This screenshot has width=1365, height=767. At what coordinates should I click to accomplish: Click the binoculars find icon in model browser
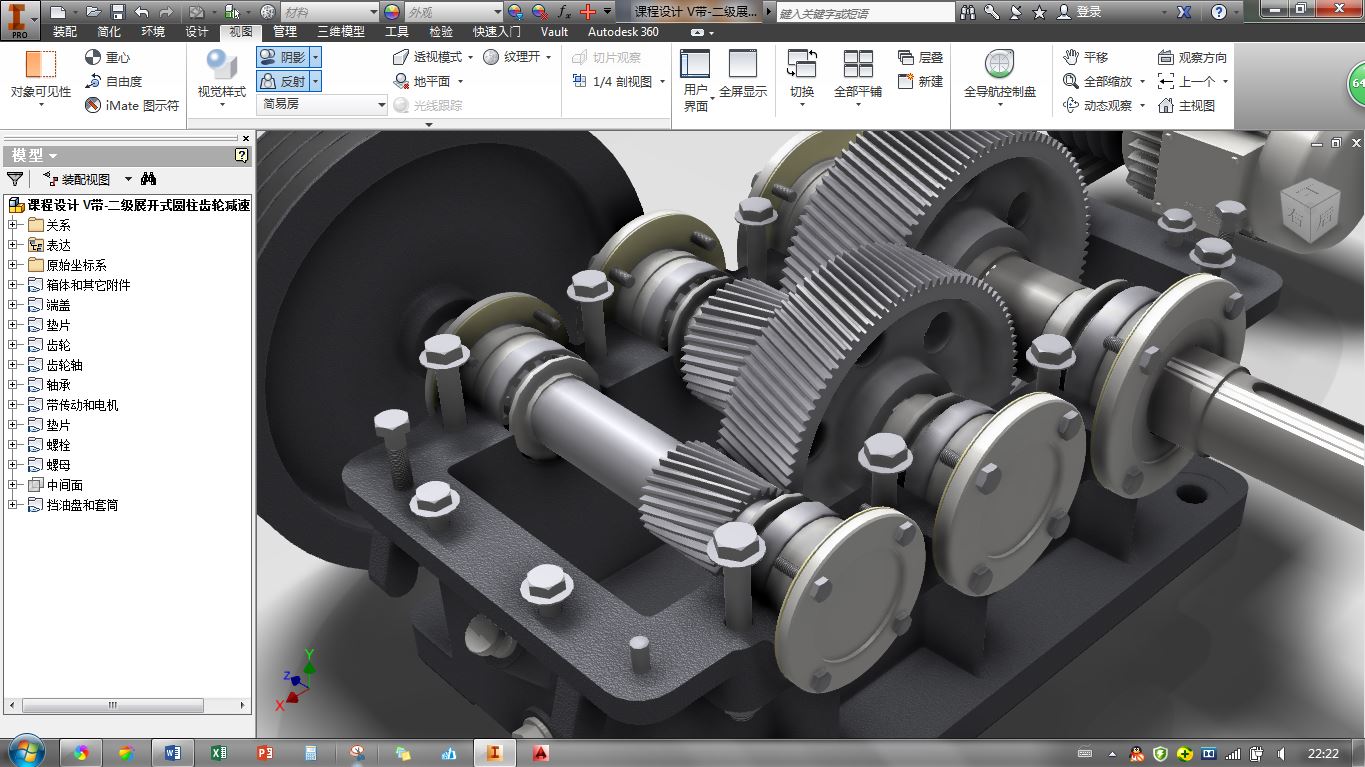pyautogui.click(x=149, y=179)
